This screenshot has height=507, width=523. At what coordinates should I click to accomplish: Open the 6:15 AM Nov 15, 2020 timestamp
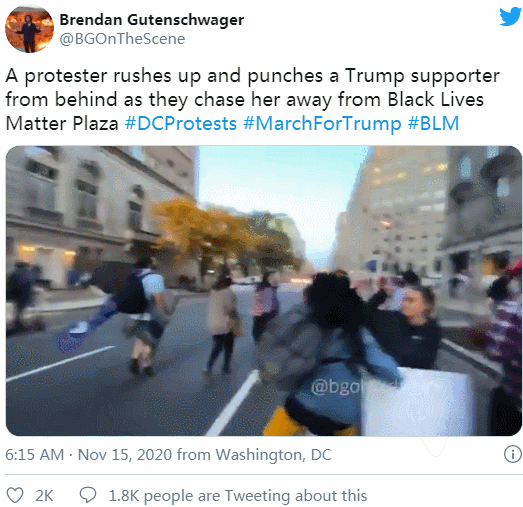click(88, 455)
